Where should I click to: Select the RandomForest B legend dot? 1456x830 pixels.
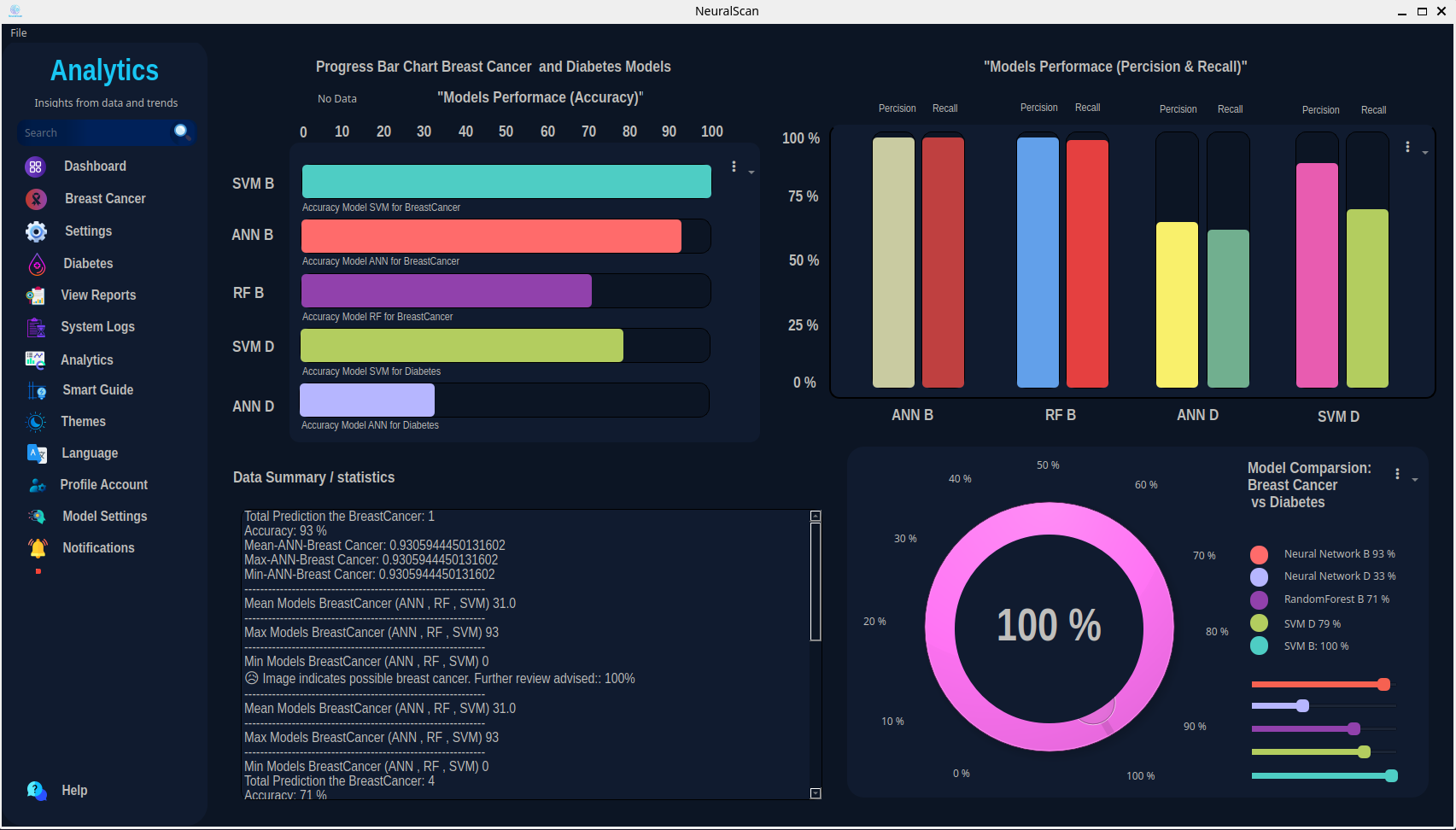click(x=1259, y=600)
